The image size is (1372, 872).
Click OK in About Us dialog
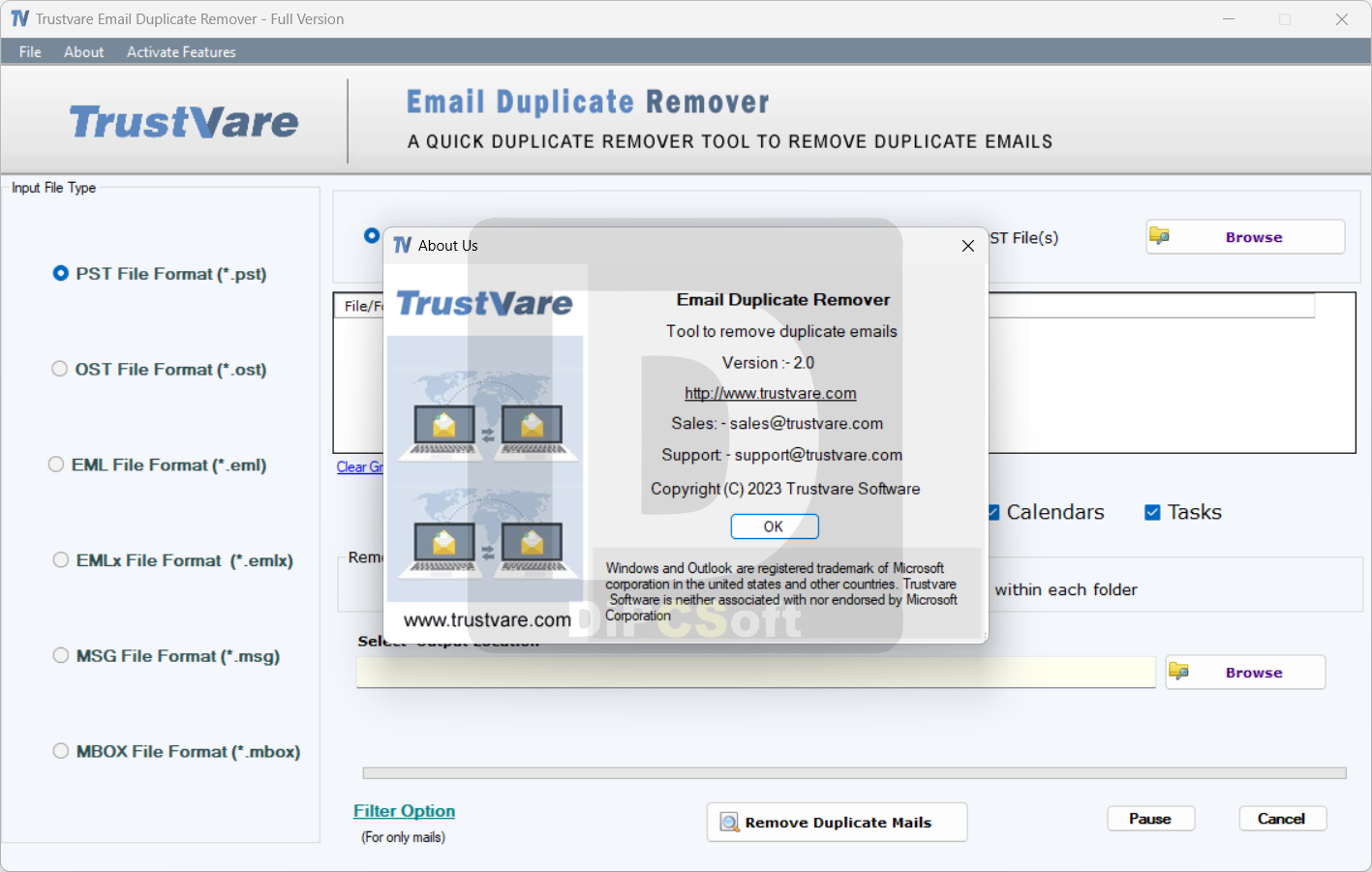click(x=775, y=526)
